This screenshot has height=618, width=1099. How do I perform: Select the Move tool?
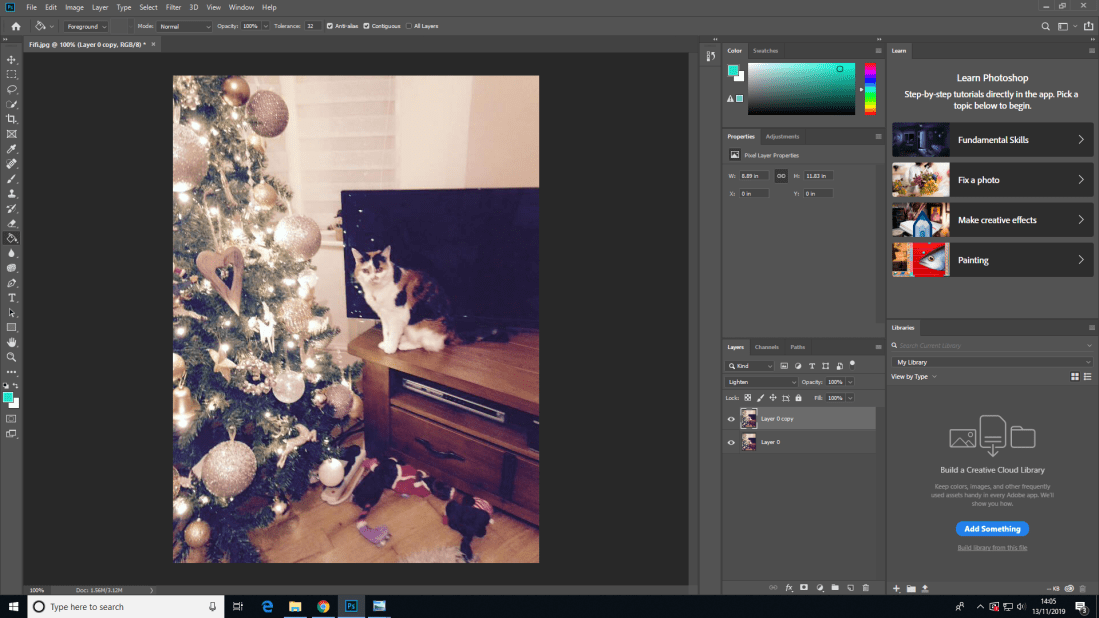12,60
